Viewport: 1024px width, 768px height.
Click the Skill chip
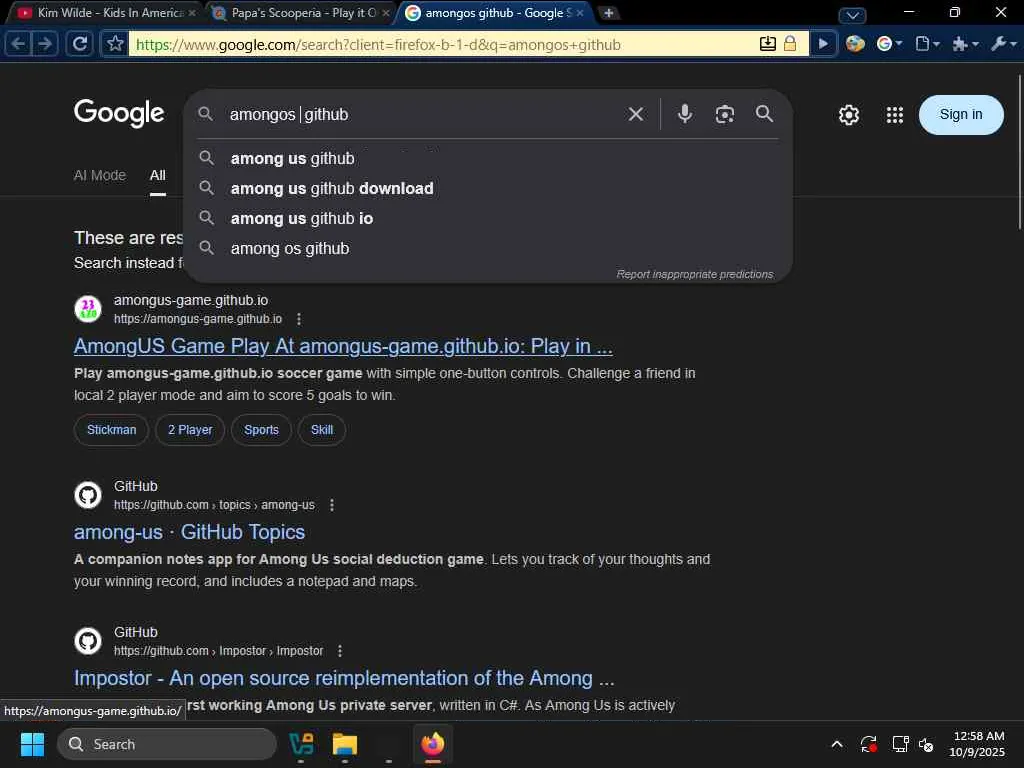coord(321,430)
